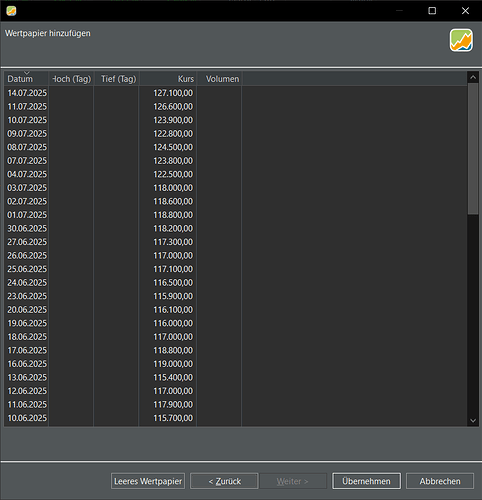Click the scroll down arrow of the table

pyautogui.click(x=473, y=421)
